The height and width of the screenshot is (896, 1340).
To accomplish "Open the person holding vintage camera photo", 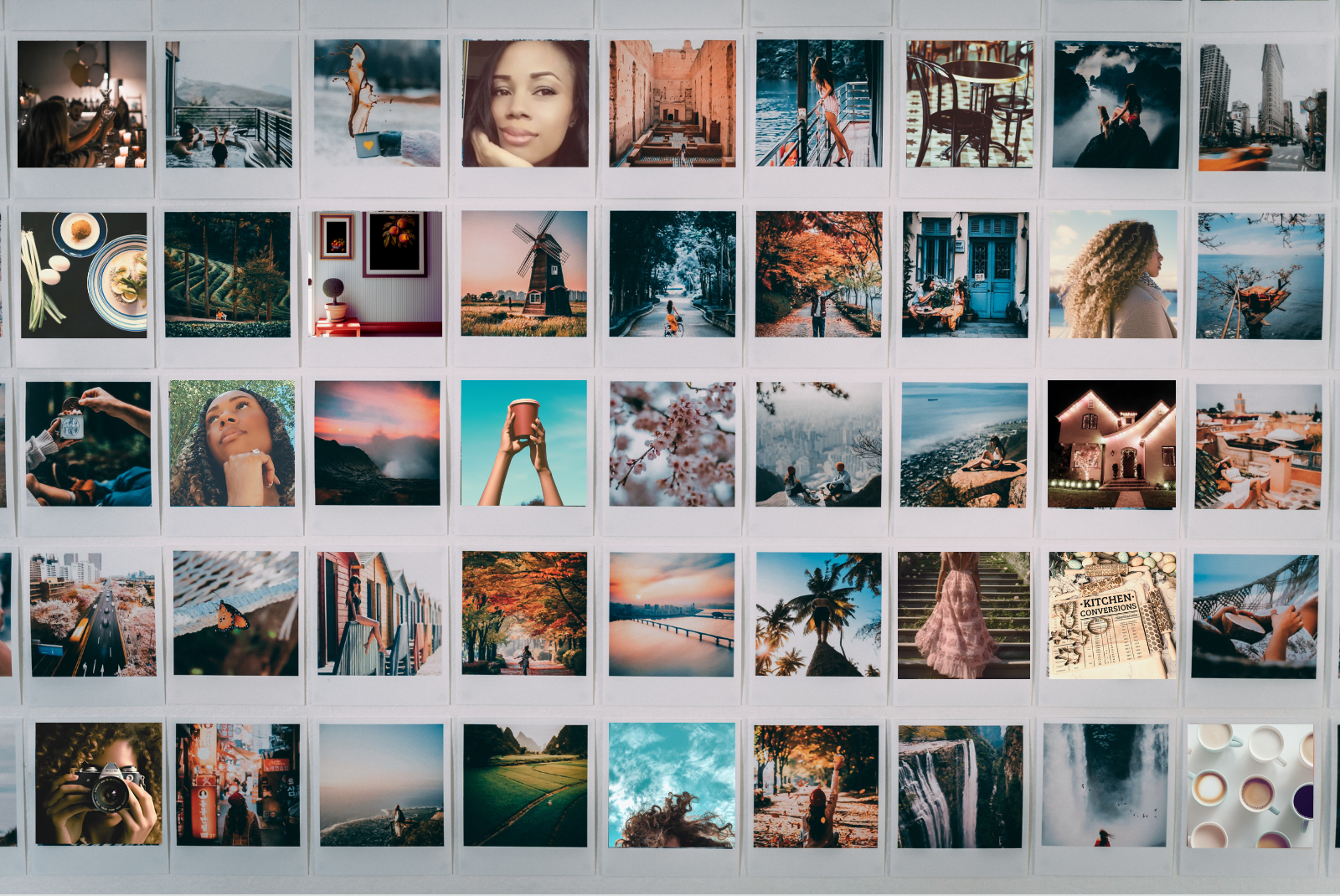I will 99,785.
